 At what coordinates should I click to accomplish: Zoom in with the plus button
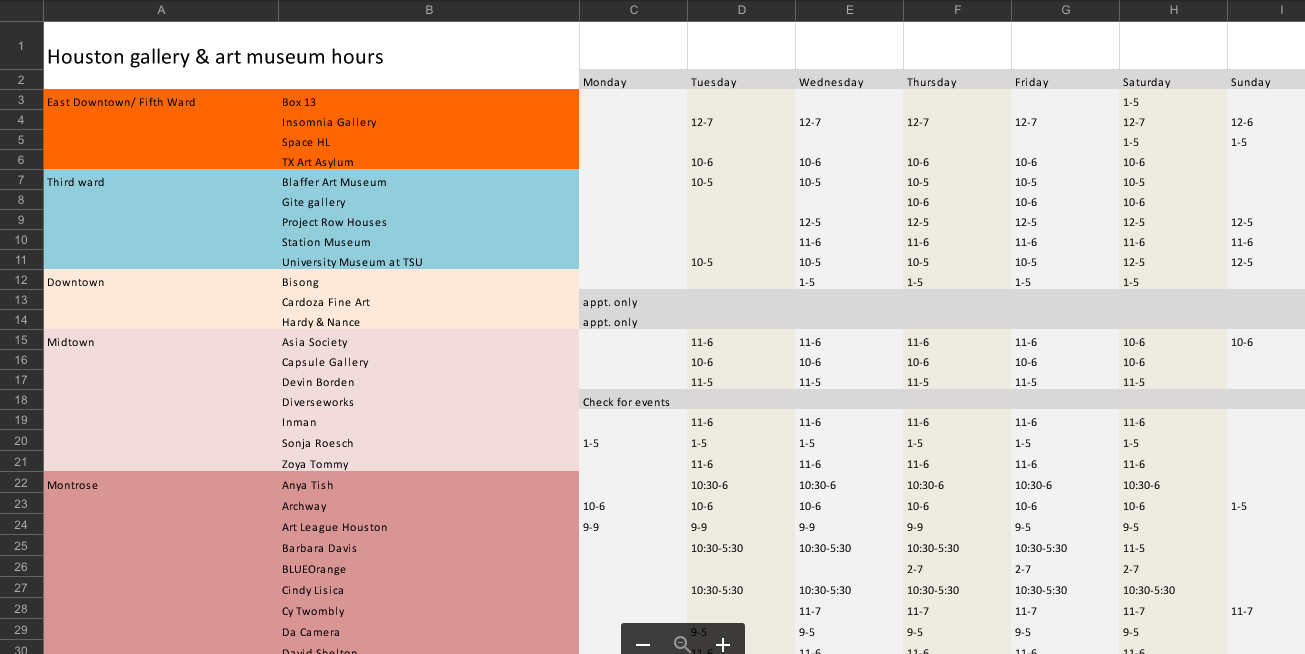click(723, 644)
